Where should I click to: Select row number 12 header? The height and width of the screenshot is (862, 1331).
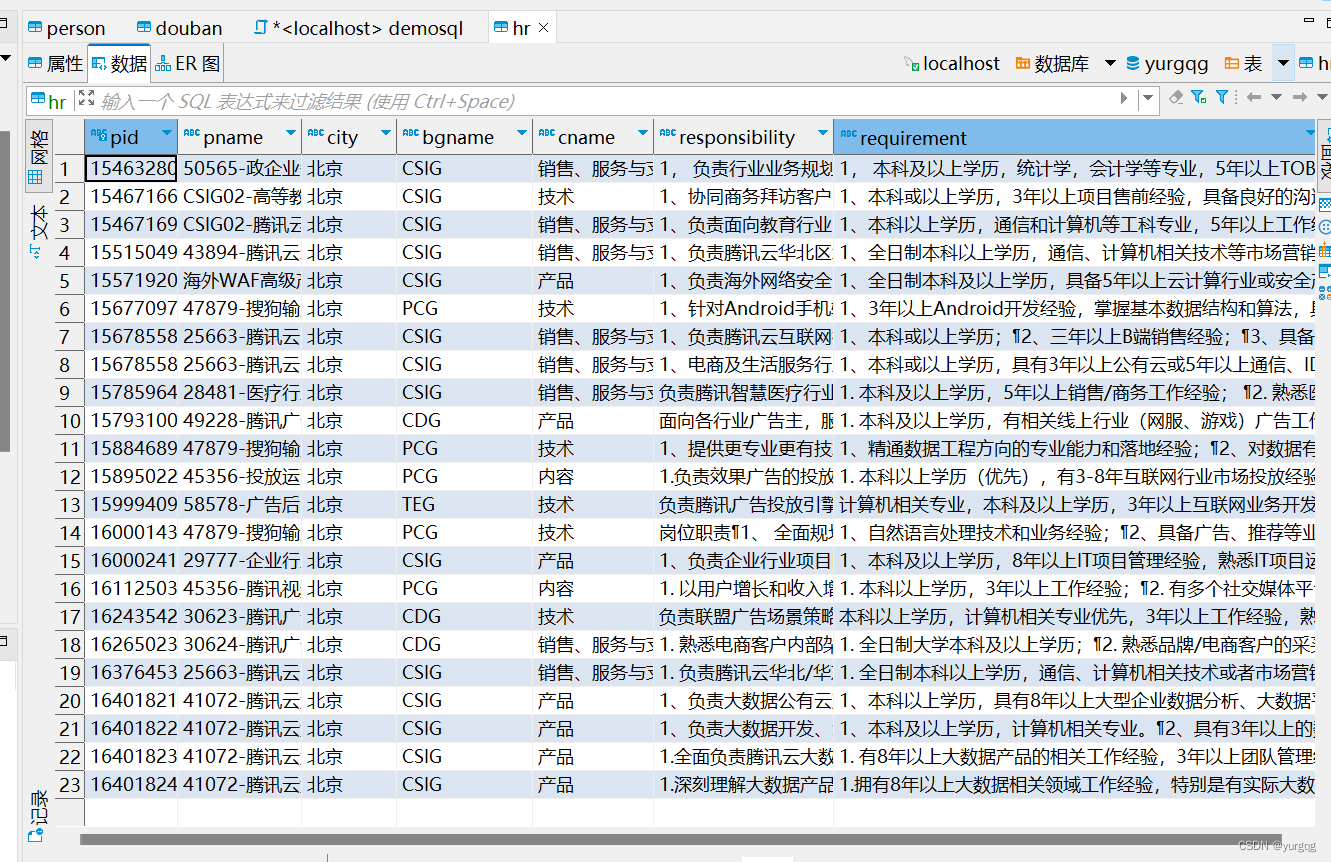tap(68, 476)
